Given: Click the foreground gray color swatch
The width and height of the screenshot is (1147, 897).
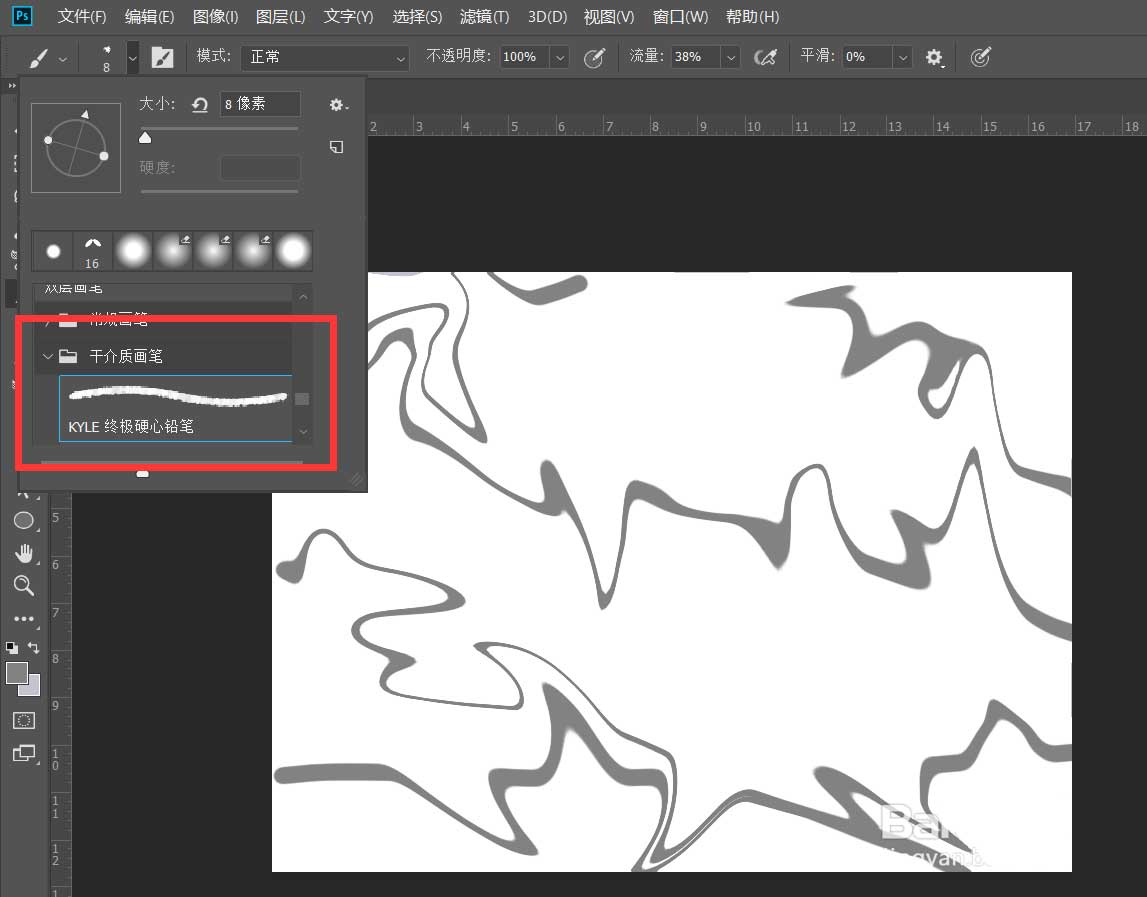Looking at the screenshot, I should (17, 672).
